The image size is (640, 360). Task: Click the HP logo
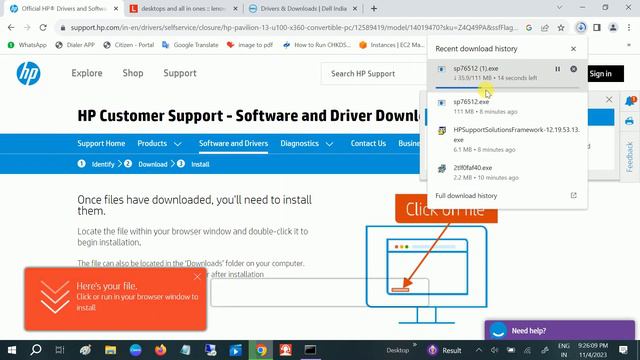28,73
